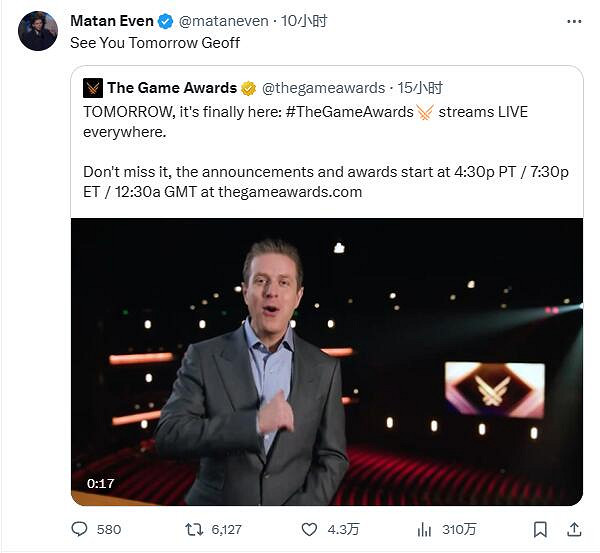Click Matan Even's profile avatar

pyautogui.click(x=38, y=31)
